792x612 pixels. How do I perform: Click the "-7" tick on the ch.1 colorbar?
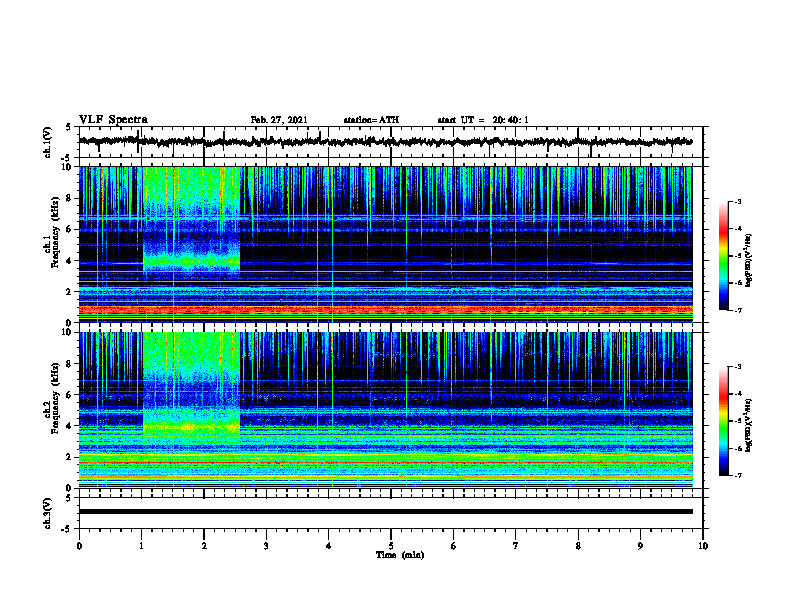tap(738, 310)
